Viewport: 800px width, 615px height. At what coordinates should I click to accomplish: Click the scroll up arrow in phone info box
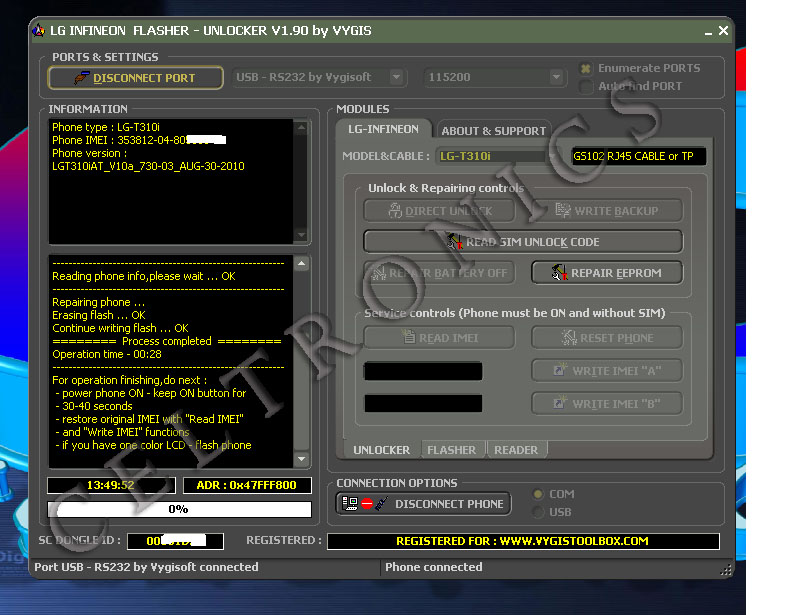coord(302,127)
